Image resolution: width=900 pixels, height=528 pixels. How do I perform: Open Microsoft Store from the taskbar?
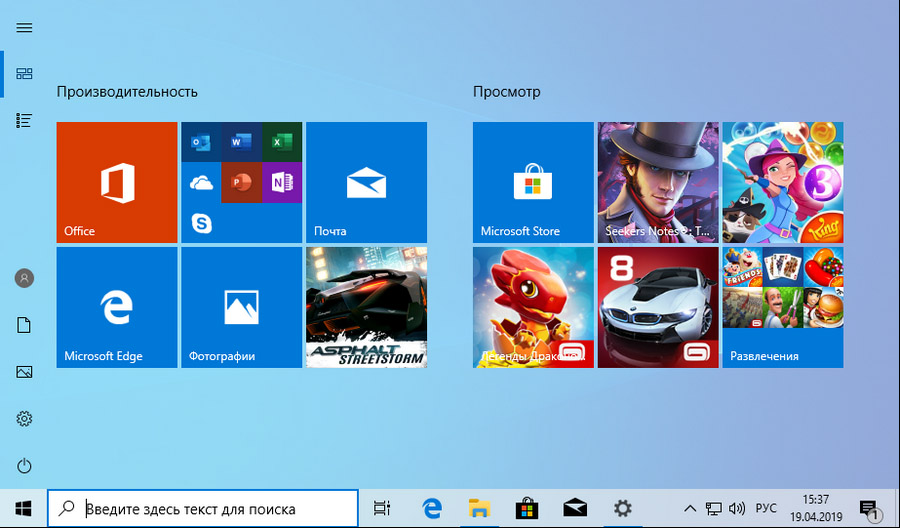pos(527,508)
